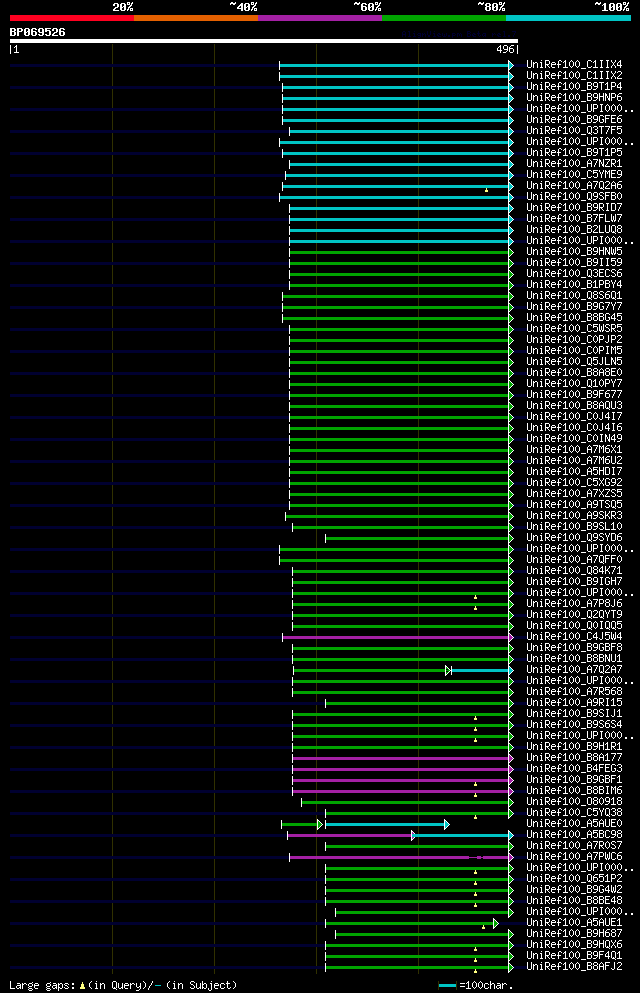Select the UniRef100_A5AUE0 label

click(x=574, y=823)
